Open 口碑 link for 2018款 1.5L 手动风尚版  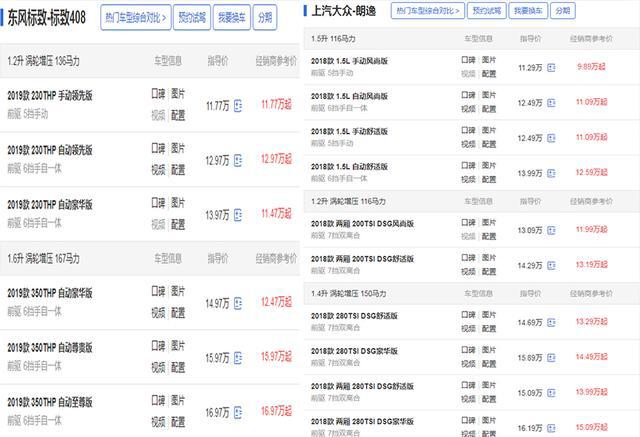[x=468, y=60]
